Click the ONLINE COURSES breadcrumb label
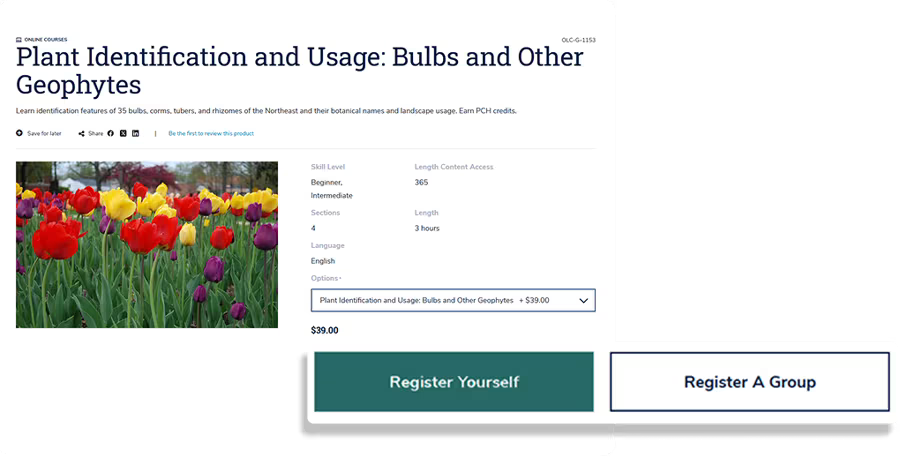 click(45, 40)
